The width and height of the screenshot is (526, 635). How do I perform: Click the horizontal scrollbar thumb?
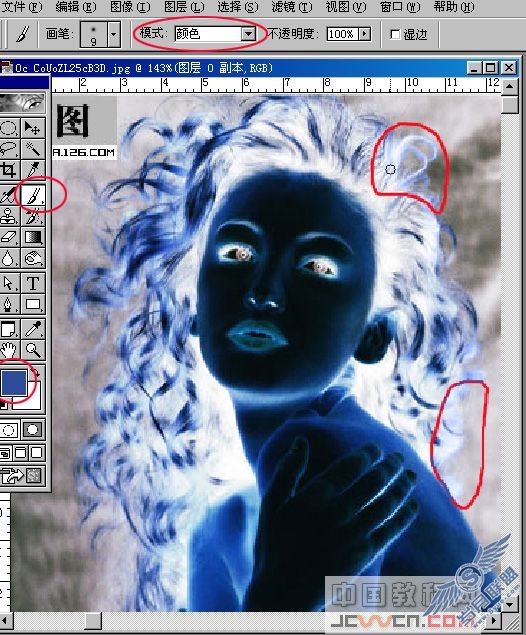[93, 620]
